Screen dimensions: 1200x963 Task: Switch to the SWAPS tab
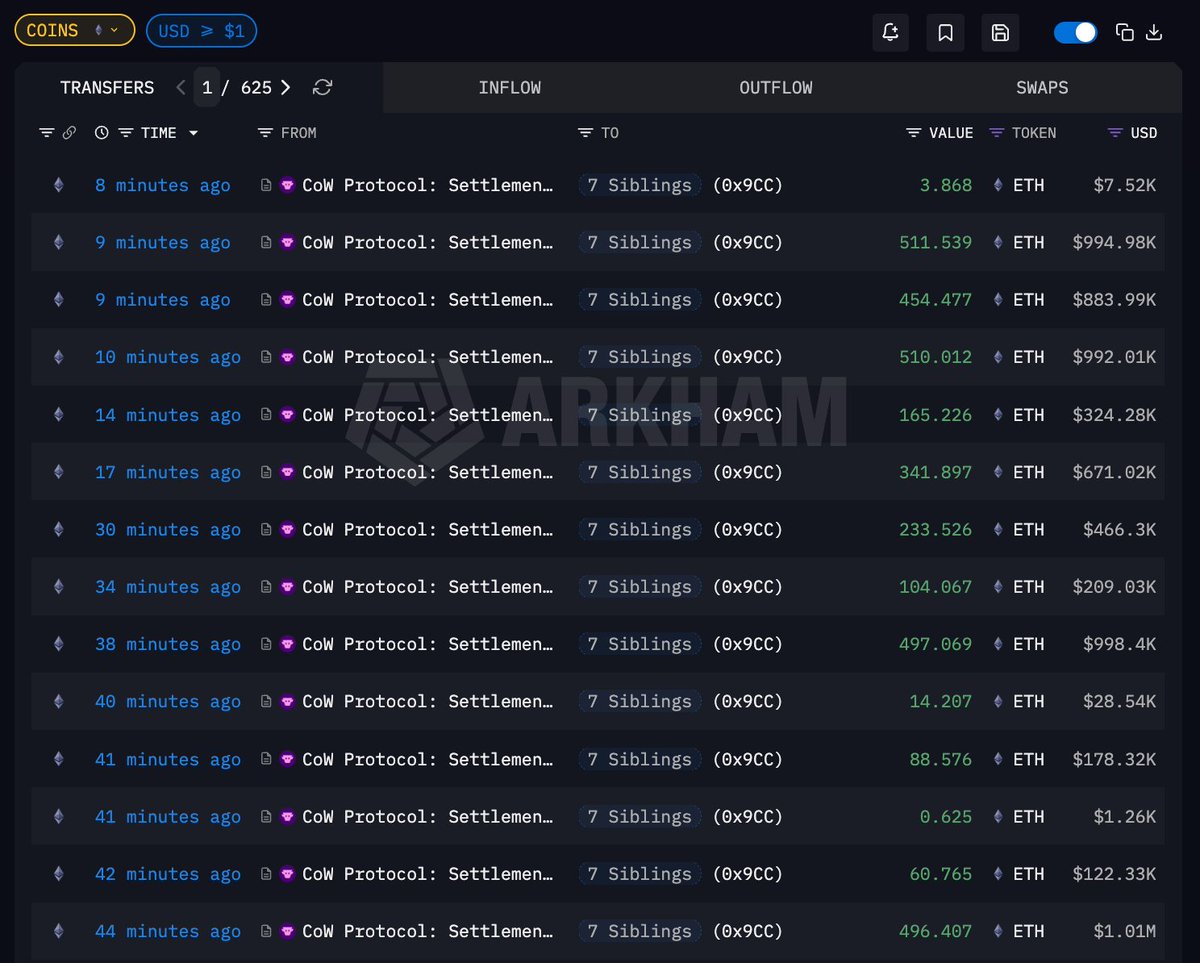click(1042, 88)
